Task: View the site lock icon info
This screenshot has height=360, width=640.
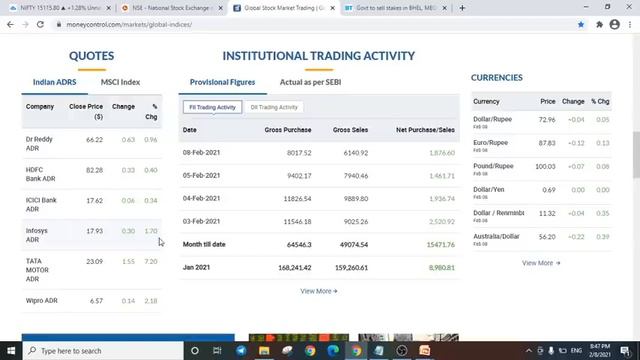Action: pyautogui.click(x=59, y=24)
